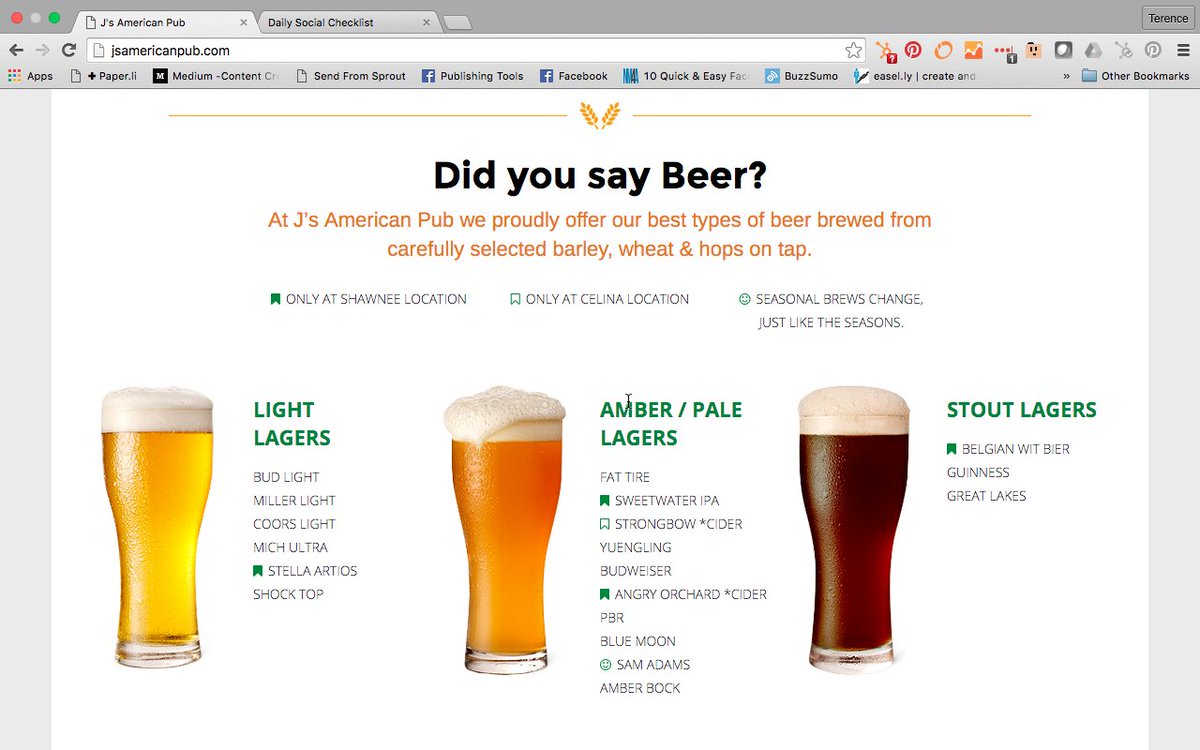This screenshot has height=750, width=1200.
Task: Open a new tab with the new-tab button
Action: [x=457, y=23]
